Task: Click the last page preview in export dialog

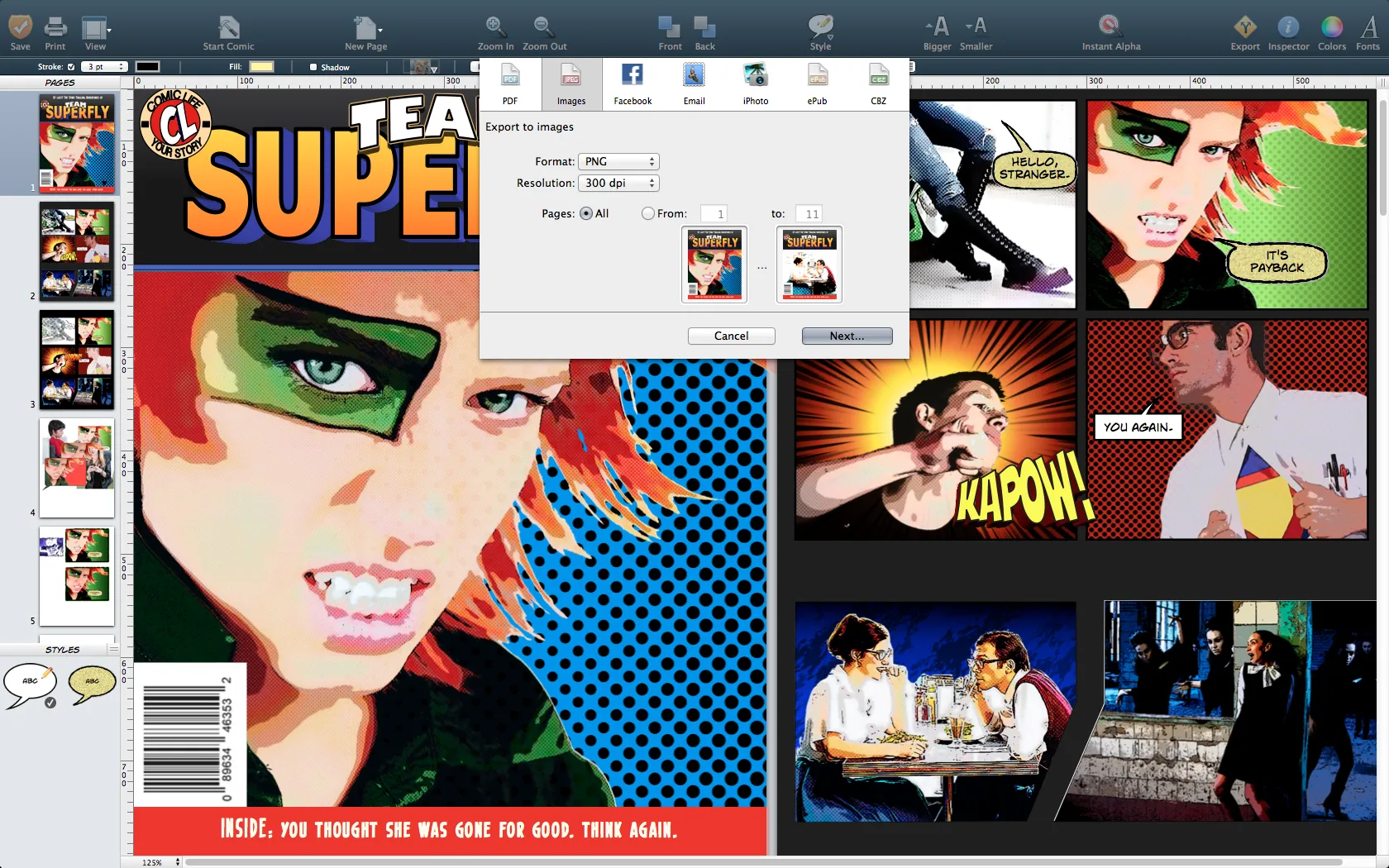Action: point(809,265)
